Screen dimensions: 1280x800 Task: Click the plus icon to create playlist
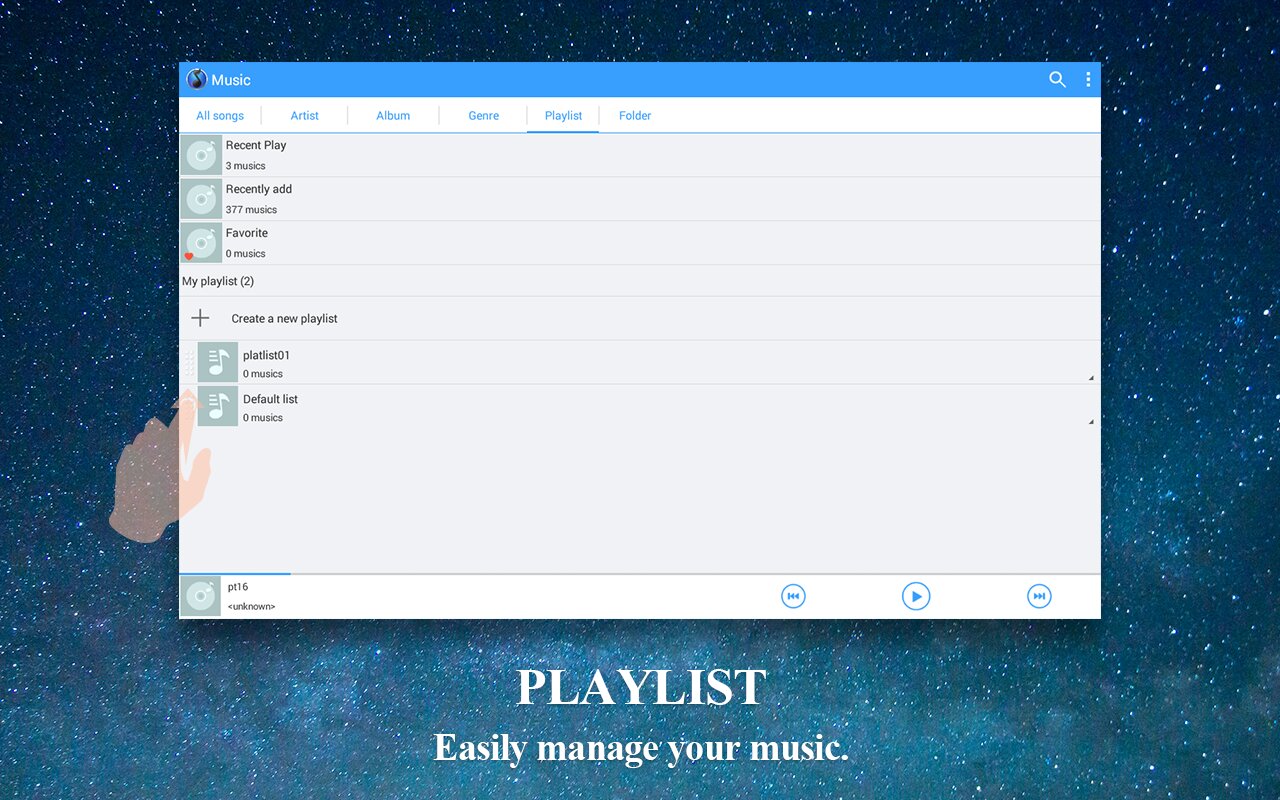coord(201,318)
